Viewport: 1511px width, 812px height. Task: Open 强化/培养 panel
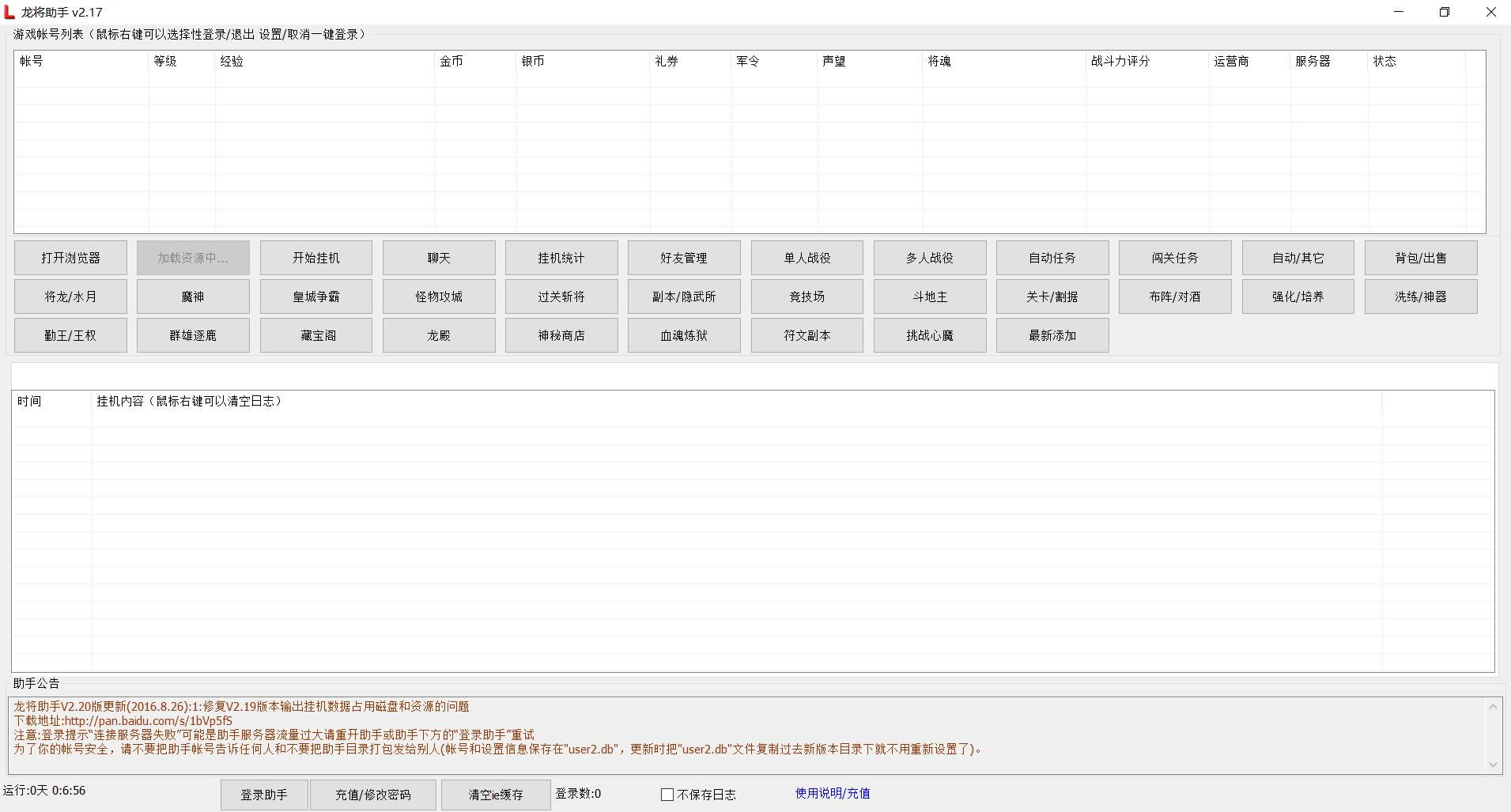pos(1298,296)
